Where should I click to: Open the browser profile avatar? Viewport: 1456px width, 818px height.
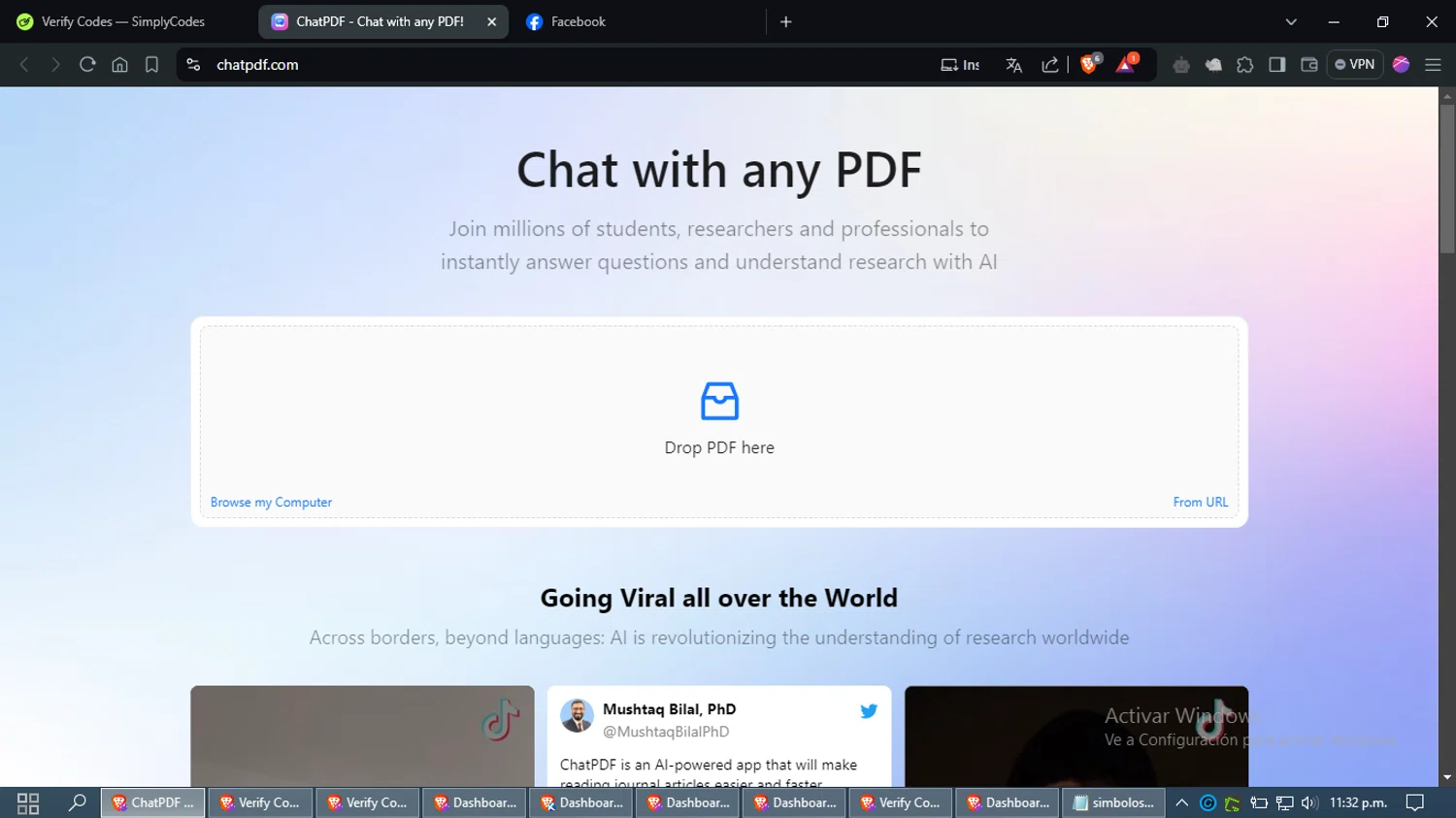pos(1401,65)
